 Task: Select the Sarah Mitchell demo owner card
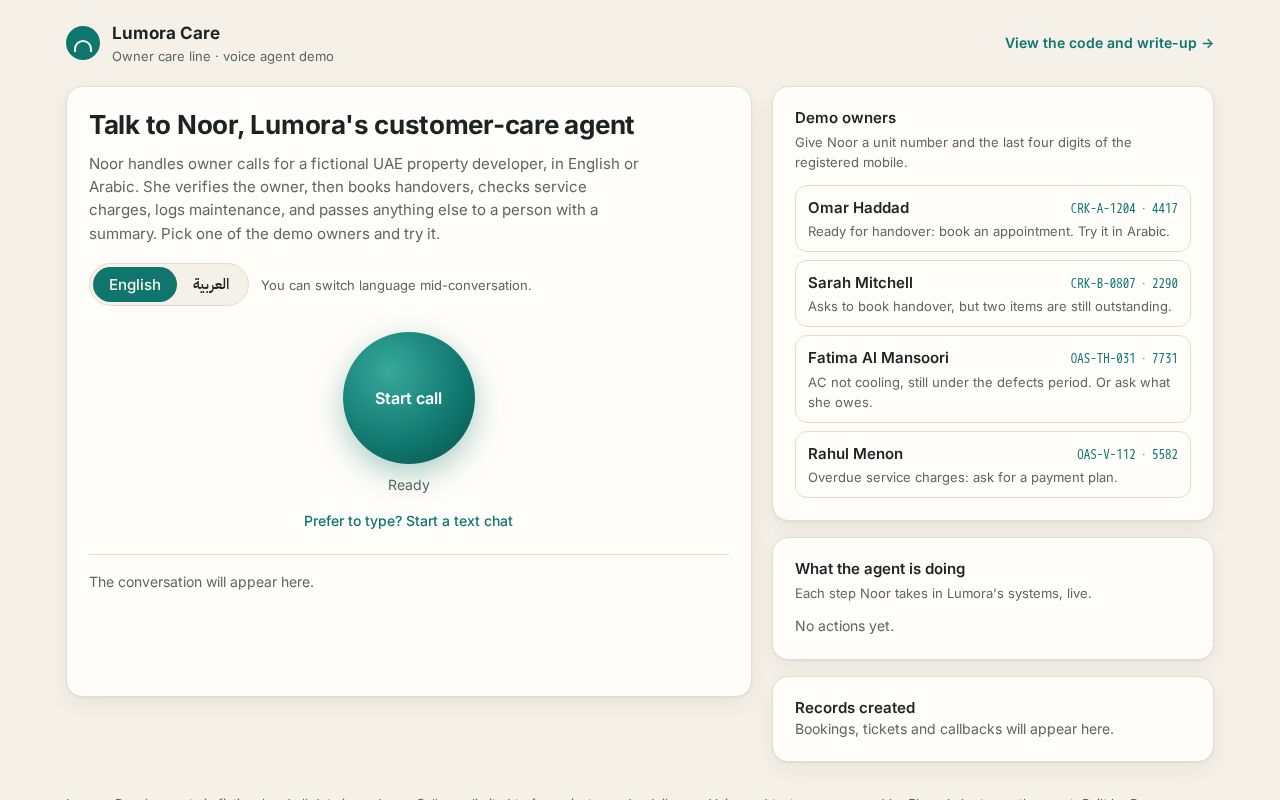click(x=993, y=293)
